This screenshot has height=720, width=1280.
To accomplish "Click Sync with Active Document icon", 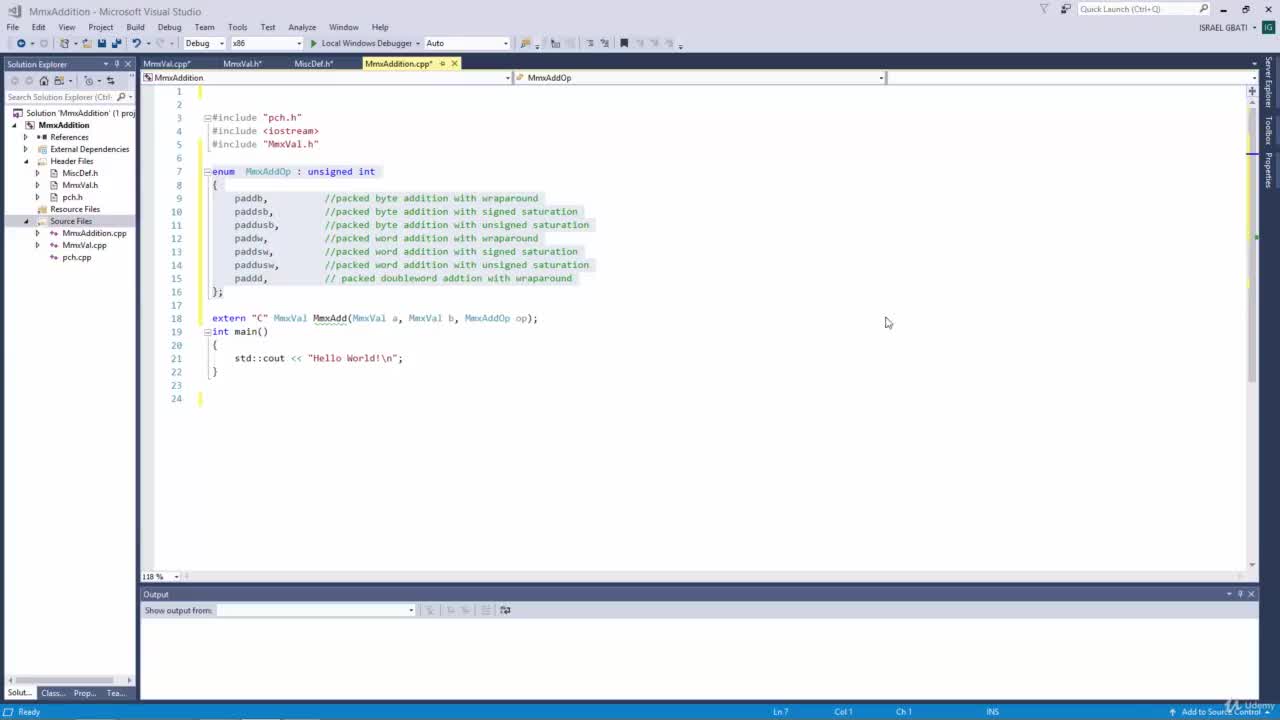I will tap(110, 81).
